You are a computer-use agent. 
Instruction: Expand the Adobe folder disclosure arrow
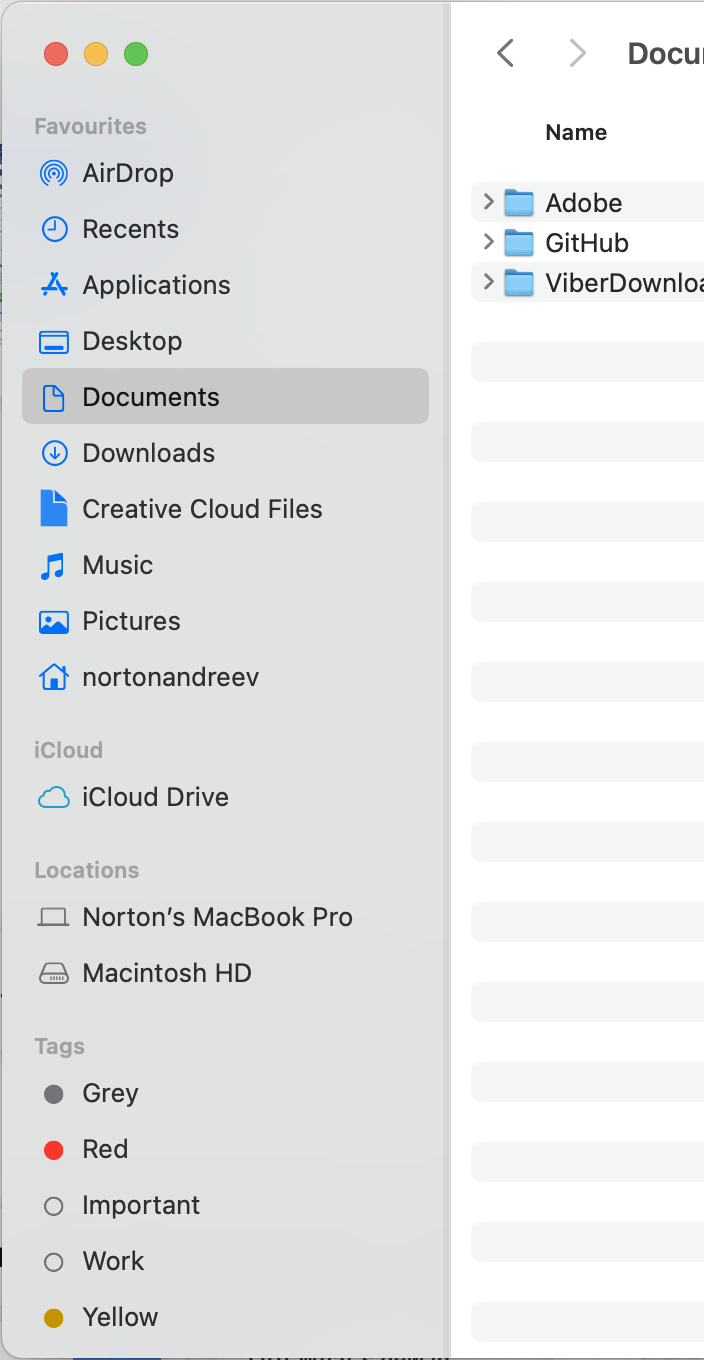(x=488, y=202)
